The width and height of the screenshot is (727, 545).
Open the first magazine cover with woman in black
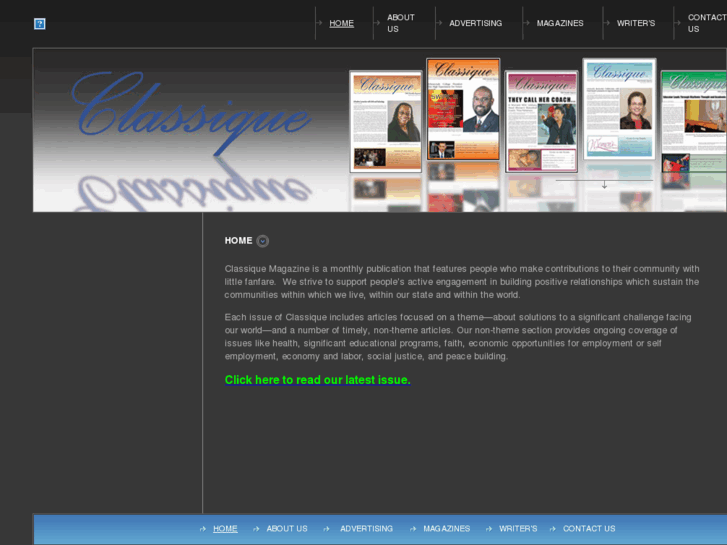pyautogui.click(x=385, y=121)
